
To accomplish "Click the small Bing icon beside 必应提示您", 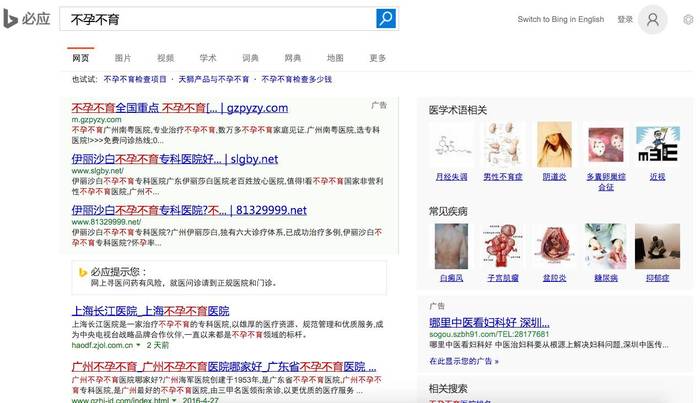I will (x=83, y=272).
